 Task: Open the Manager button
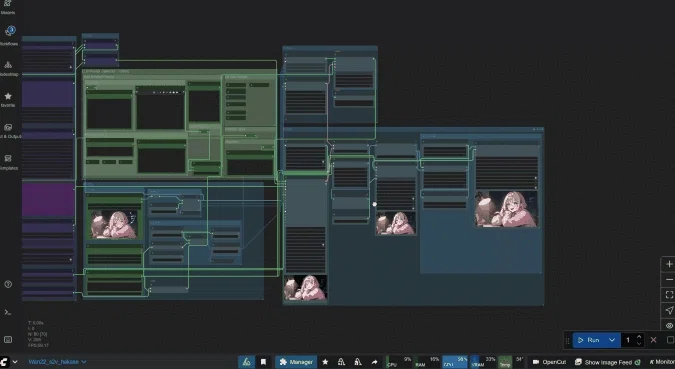coord(296,362)
